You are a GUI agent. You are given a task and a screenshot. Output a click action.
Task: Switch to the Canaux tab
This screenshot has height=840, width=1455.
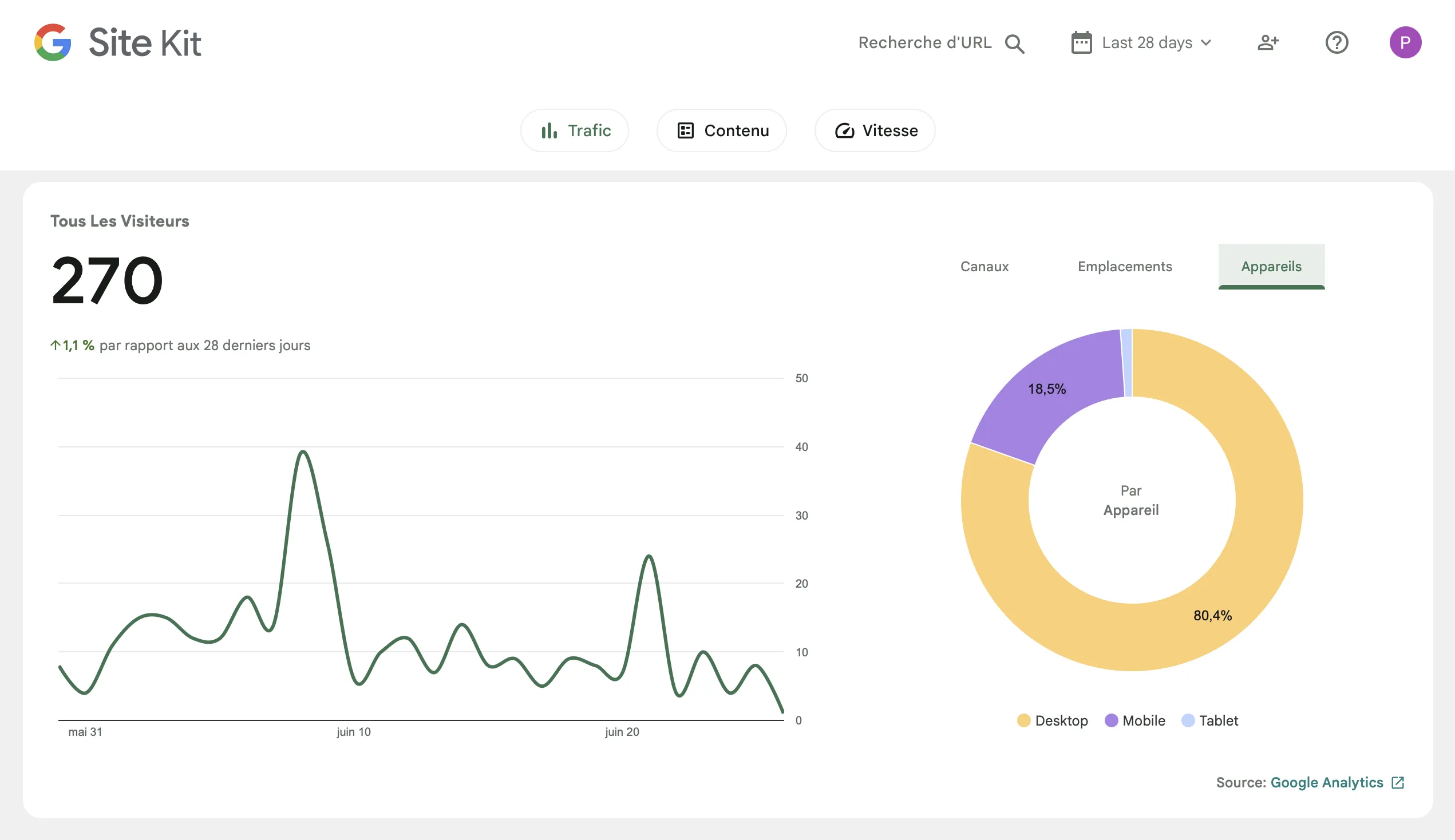985,266
